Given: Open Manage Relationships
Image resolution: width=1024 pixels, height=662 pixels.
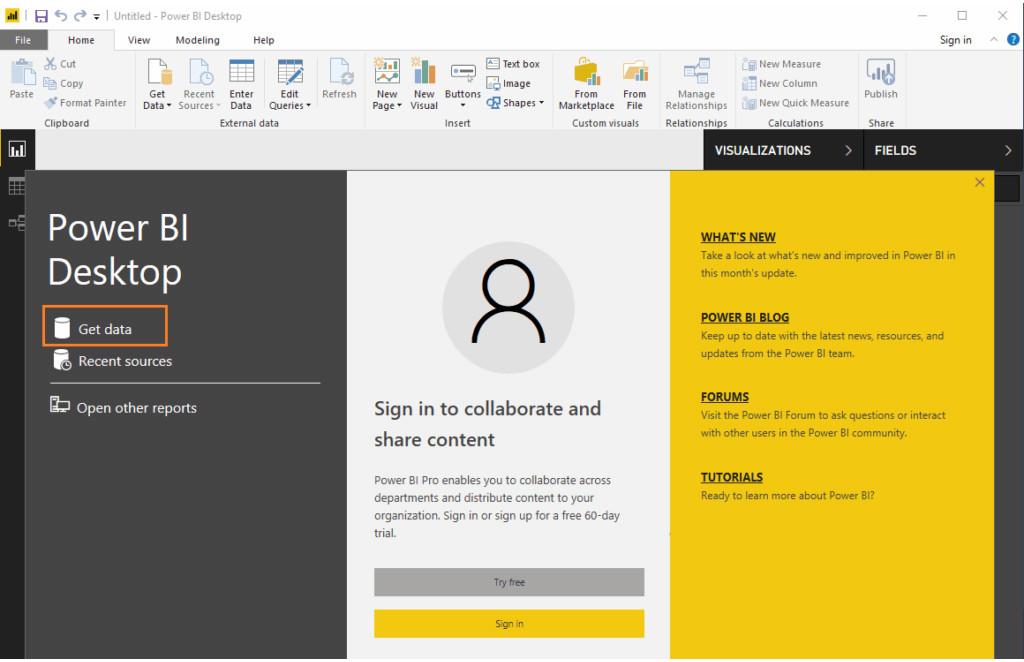Looking at the screenshot, I should (696, 84).
